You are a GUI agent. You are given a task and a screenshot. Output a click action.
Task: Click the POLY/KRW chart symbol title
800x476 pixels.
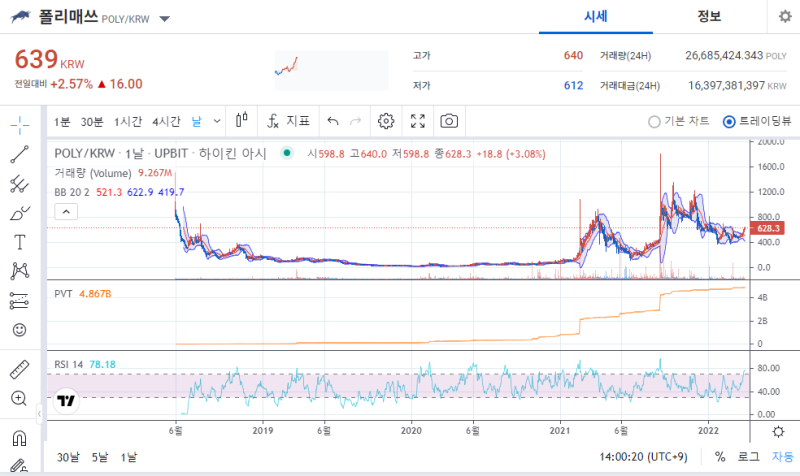[160, 153]
